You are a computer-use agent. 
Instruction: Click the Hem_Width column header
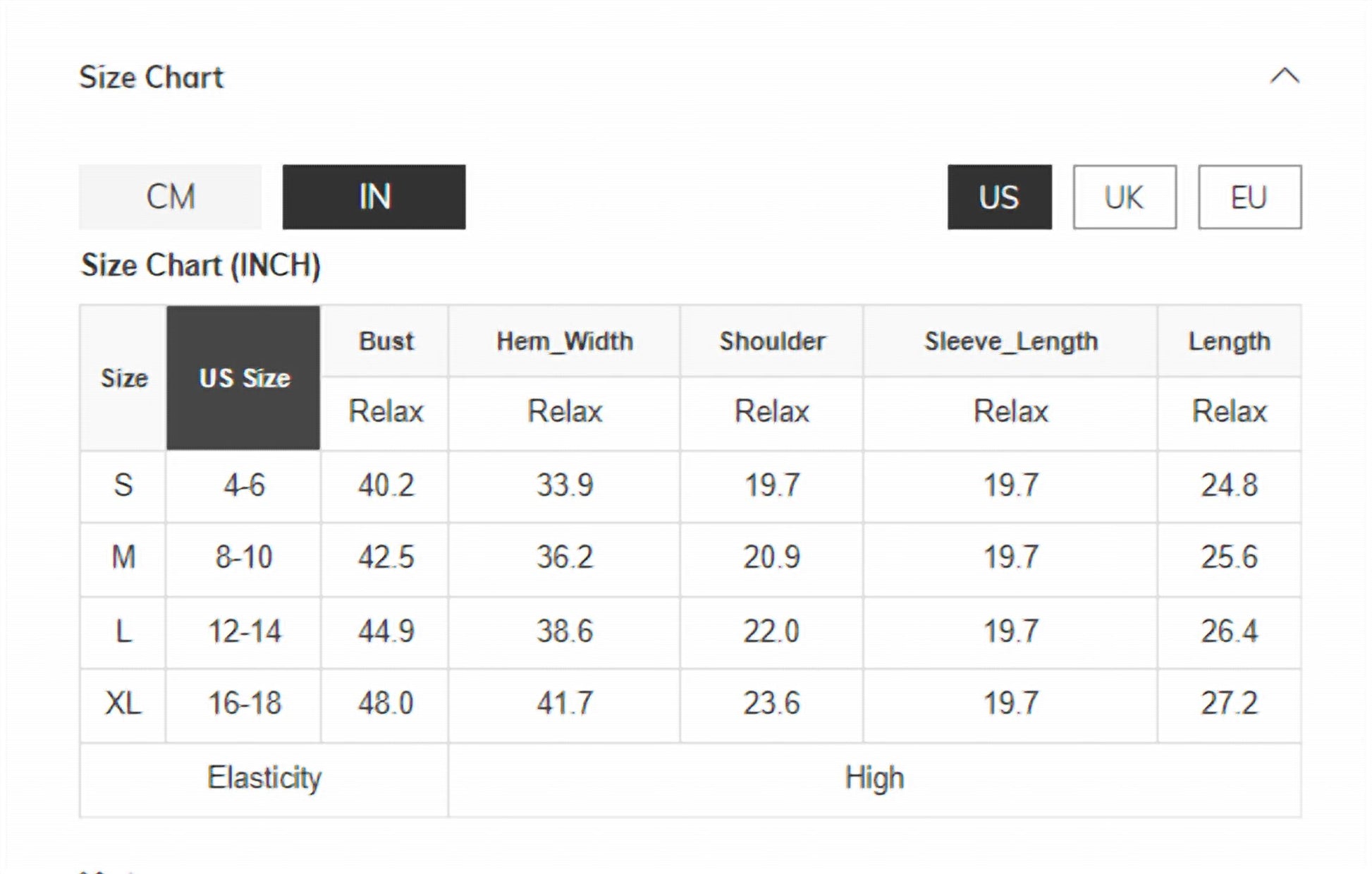(564, 341)
